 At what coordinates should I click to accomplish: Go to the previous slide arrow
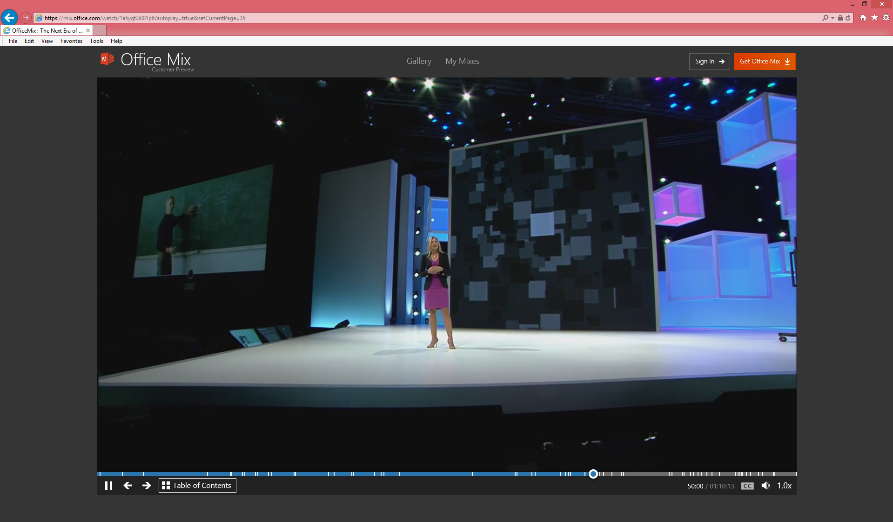[x=128, y=486]
